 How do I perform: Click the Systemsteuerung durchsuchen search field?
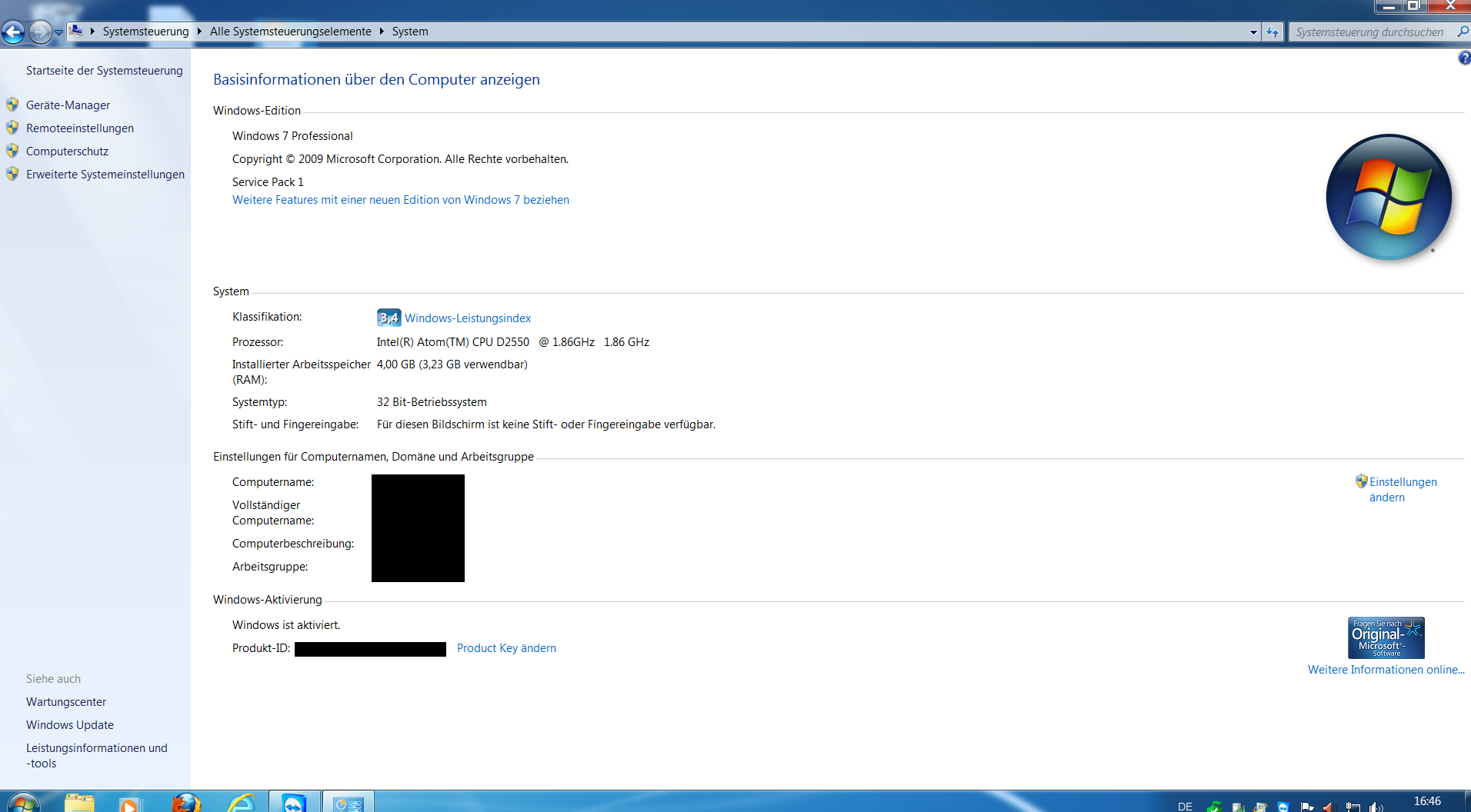(1369, 32)
